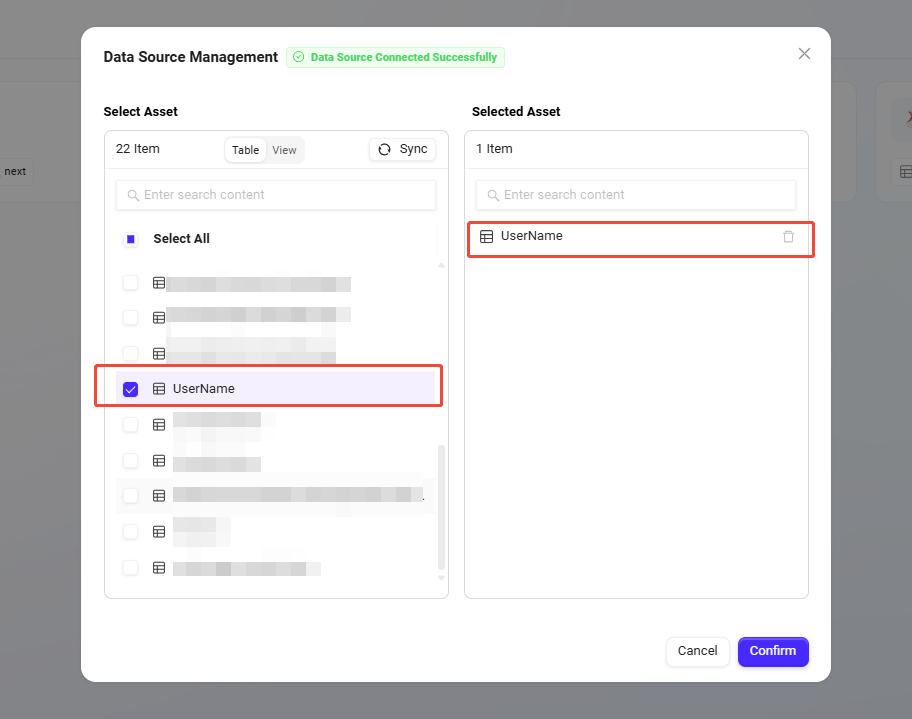
Task: Focus the Selected Asset search field
Action: 645,195
